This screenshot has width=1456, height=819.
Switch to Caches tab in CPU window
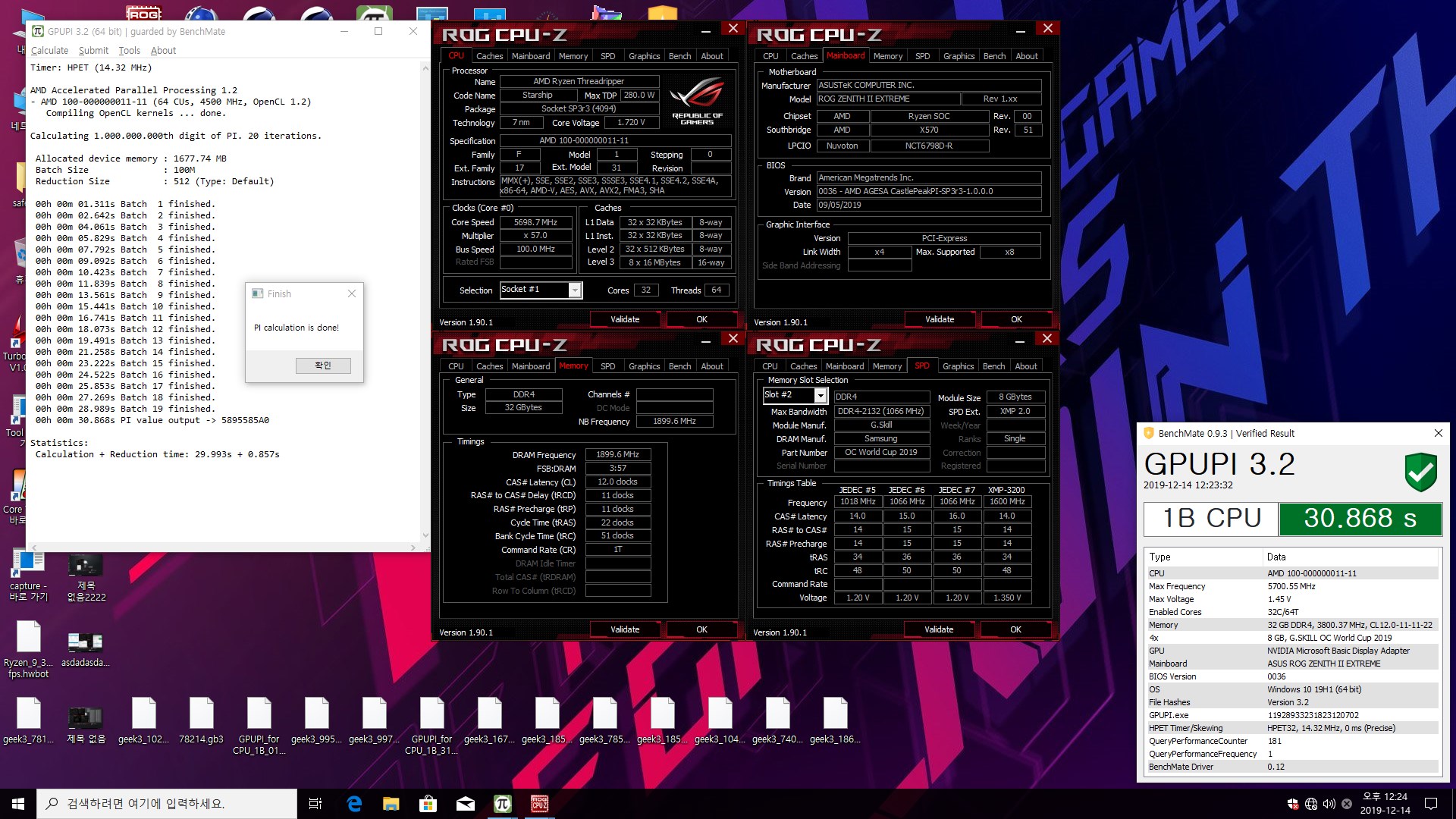pos(489,56)
